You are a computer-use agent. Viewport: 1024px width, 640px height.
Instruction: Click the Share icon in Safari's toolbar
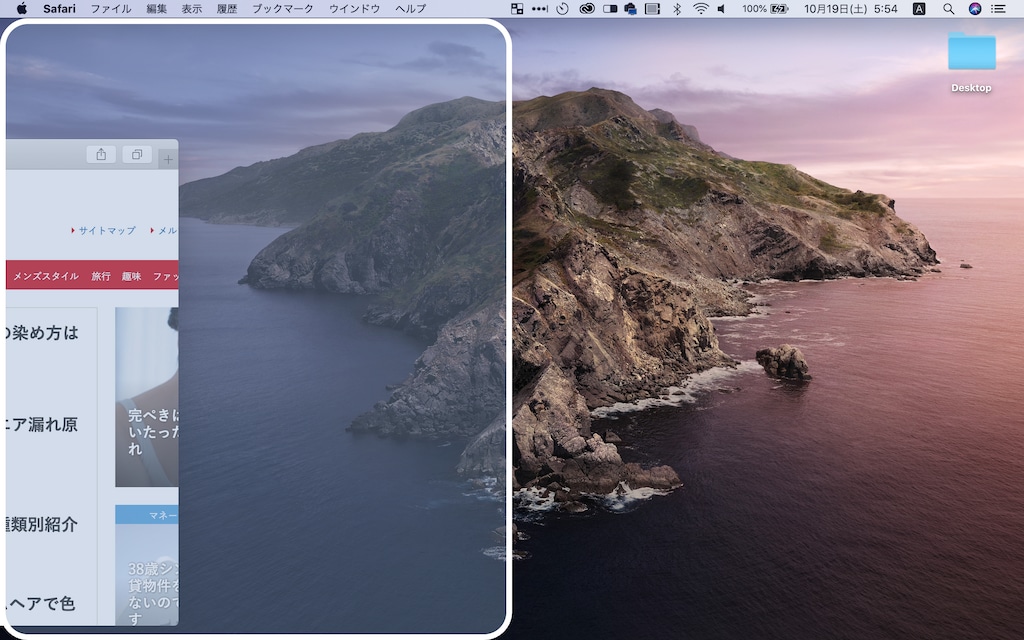103,155
